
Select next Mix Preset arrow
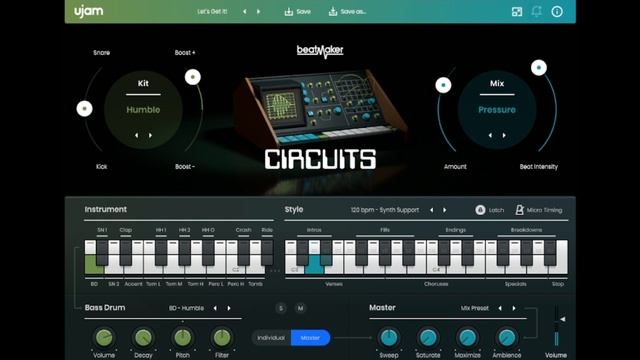(514, 308)
